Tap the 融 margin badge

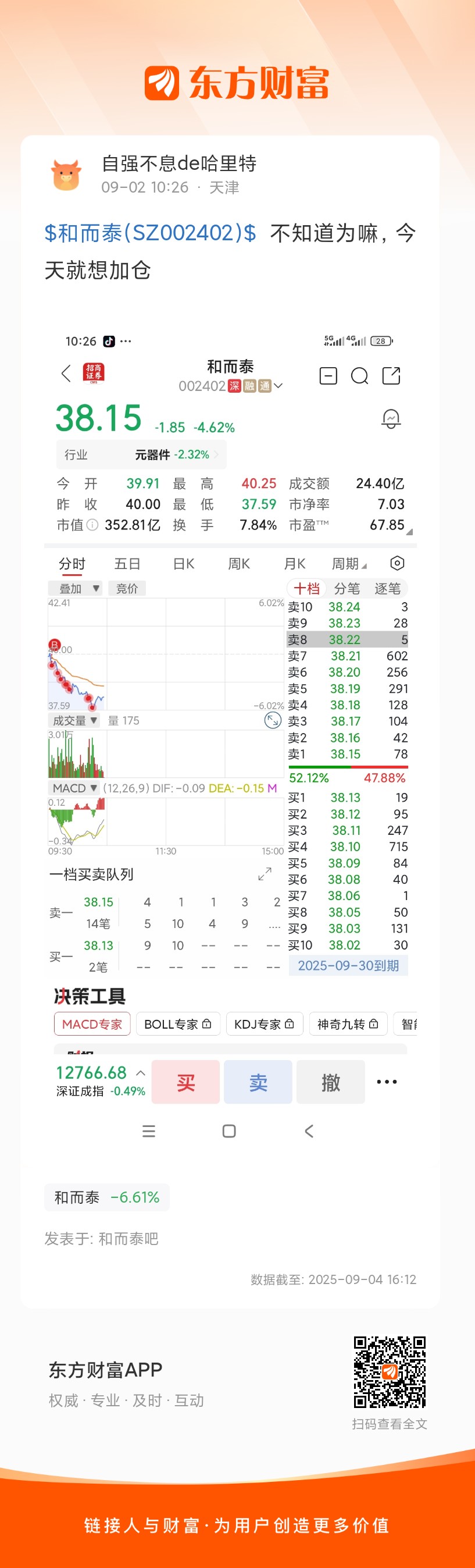249,386
